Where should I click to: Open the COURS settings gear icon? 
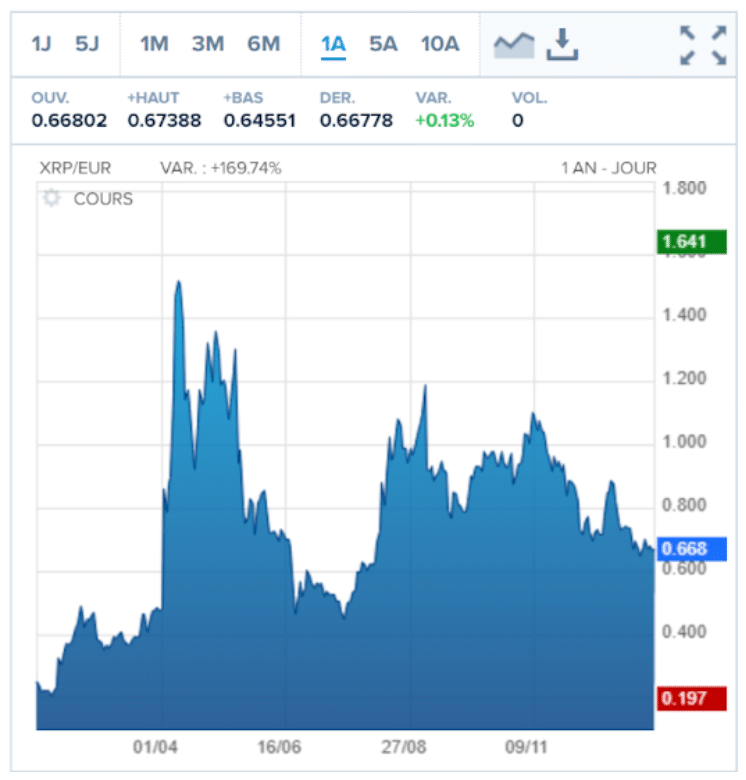coord(52,198)
